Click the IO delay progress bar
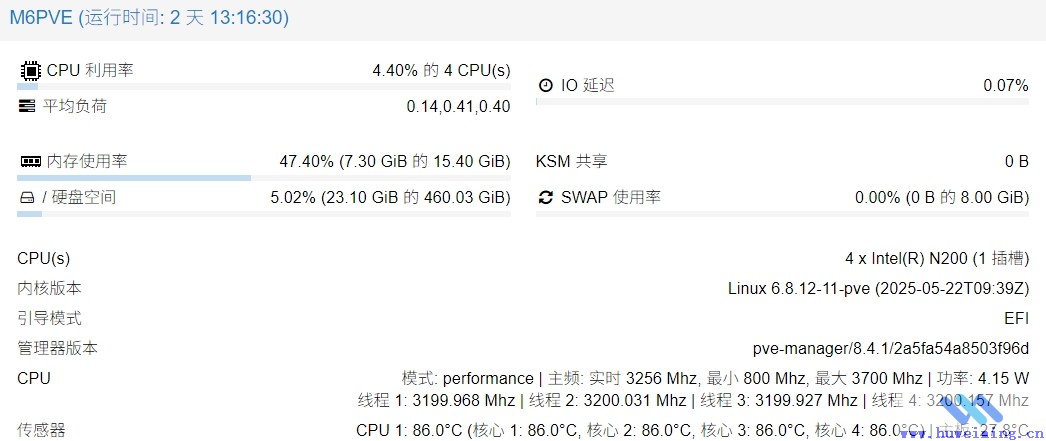Viewport: 1046px width, 441px height. tap(782, 101)
